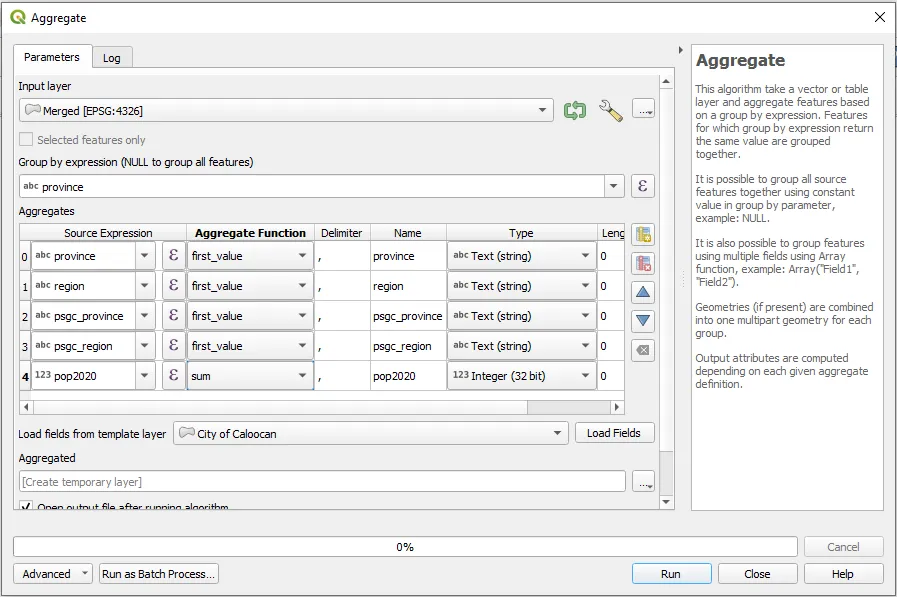
Task: Reload the Merged input layer
Action: coord(575,110)
